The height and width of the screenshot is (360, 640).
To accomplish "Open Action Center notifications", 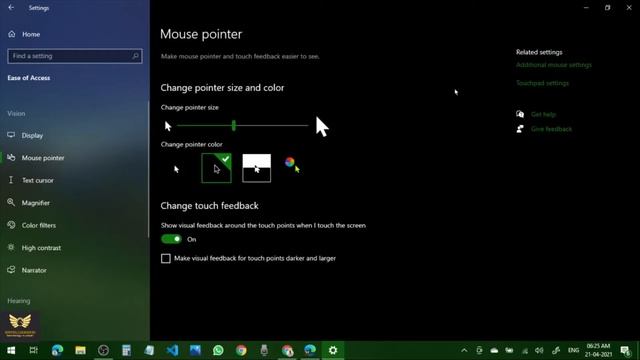I will 625,350.
